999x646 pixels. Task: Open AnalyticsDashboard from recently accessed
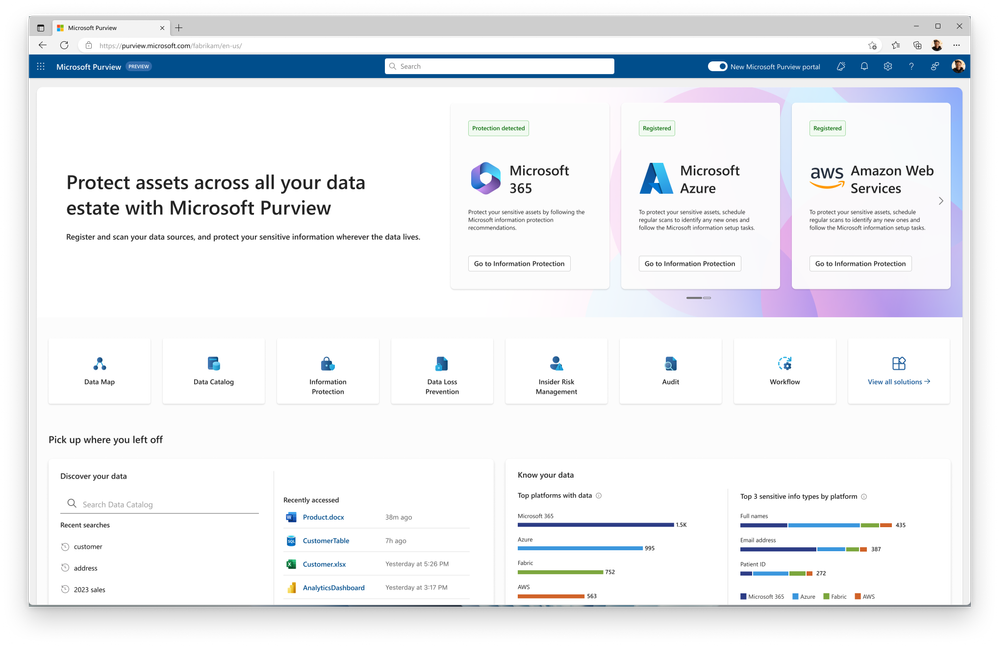point(333,588)
